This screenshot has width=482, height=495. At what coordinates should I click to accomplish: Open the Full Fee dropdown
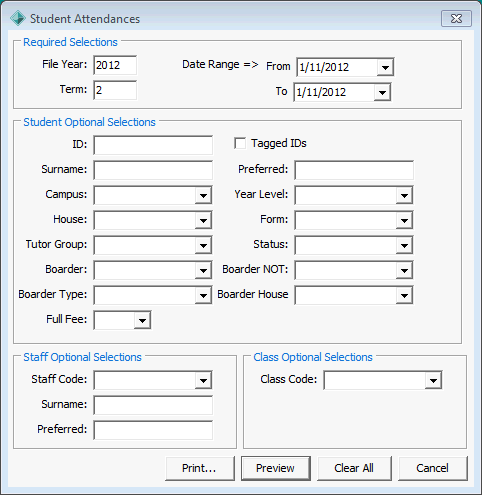coord(142,320)
